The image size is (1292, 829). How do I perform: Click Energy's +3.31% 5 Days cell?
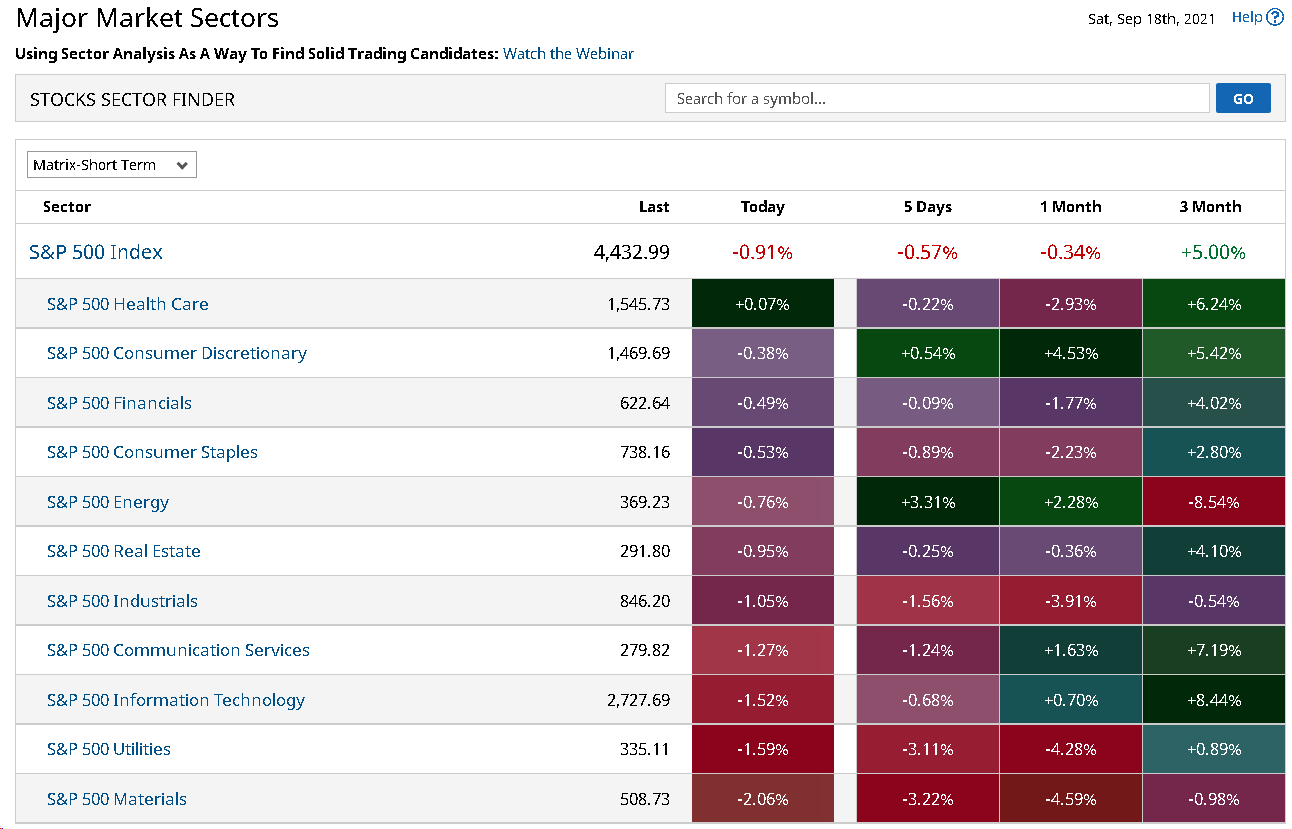(927, 502)
